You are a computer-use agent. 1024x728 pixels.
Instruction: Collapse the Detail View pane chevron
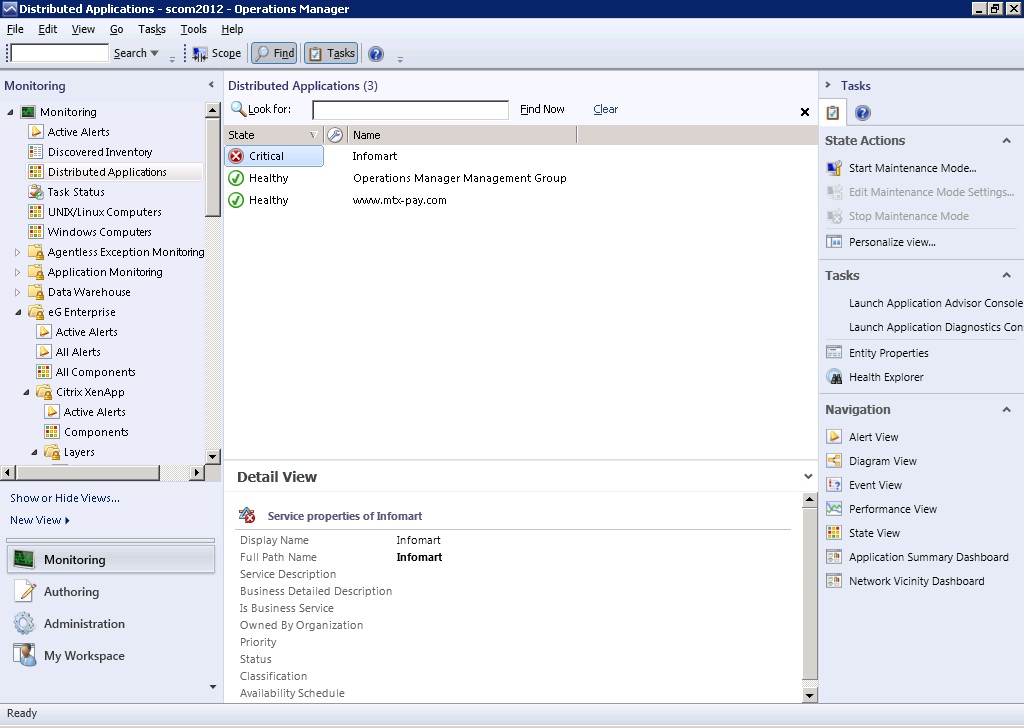[808, 477]
